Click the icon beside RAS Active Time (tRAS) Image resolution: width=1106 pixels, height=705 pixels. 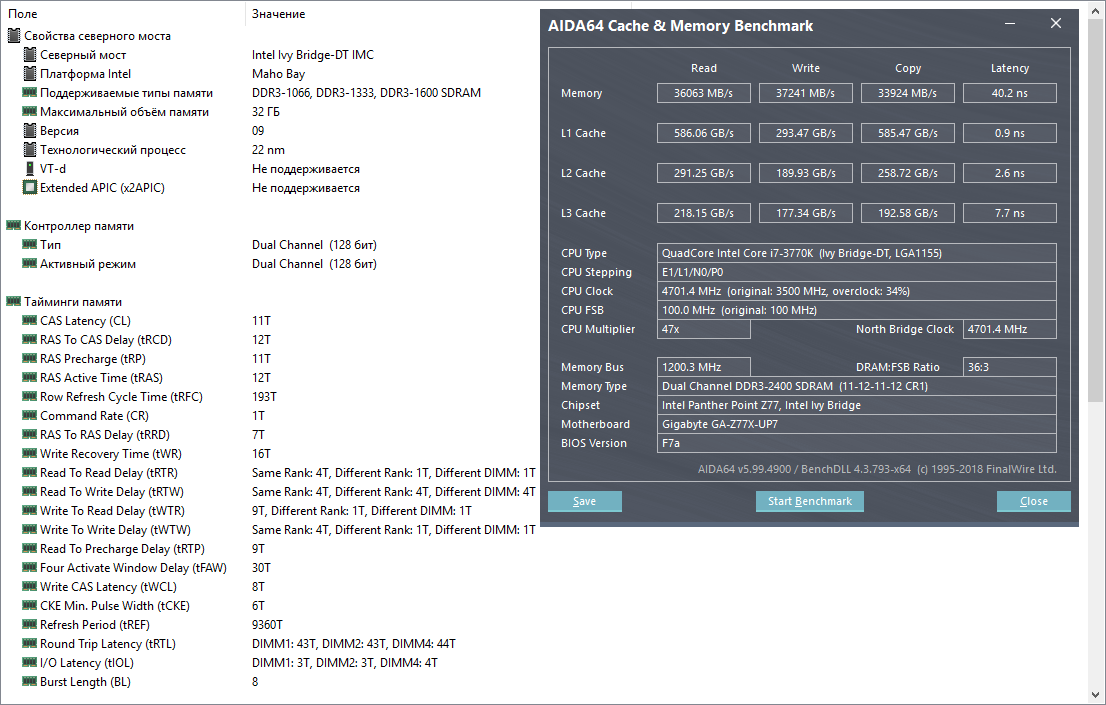coord(30,378)
